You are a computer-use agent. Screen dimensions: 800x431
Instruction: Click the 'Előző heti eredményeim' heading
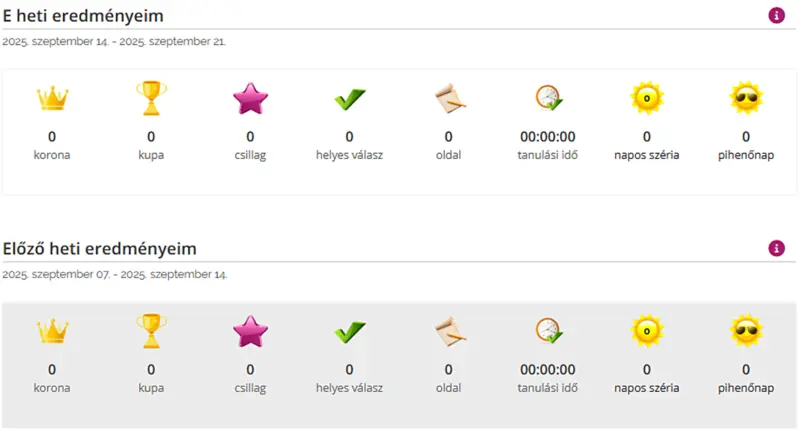(x=100, y=248)
